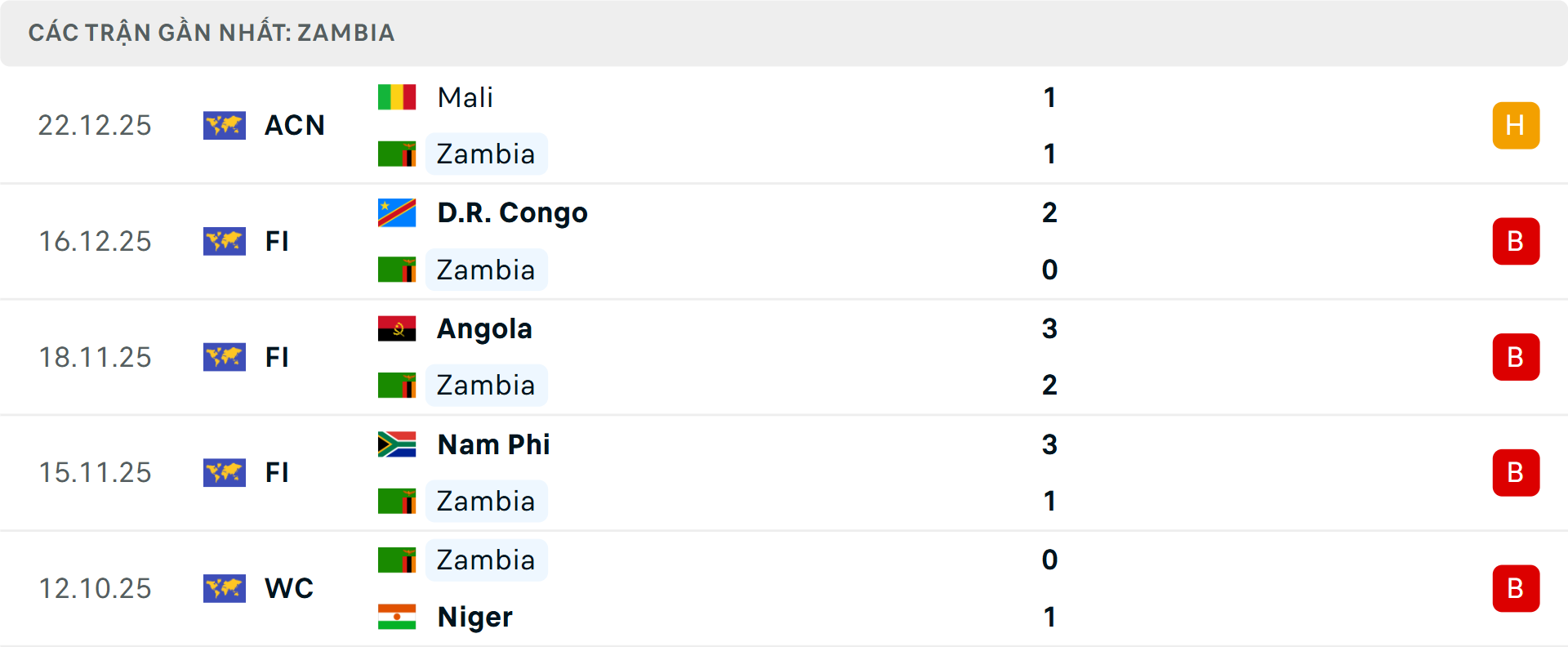Click the score 3 in the Angola row
The image size is (1568, 647).
[1049, 328]
